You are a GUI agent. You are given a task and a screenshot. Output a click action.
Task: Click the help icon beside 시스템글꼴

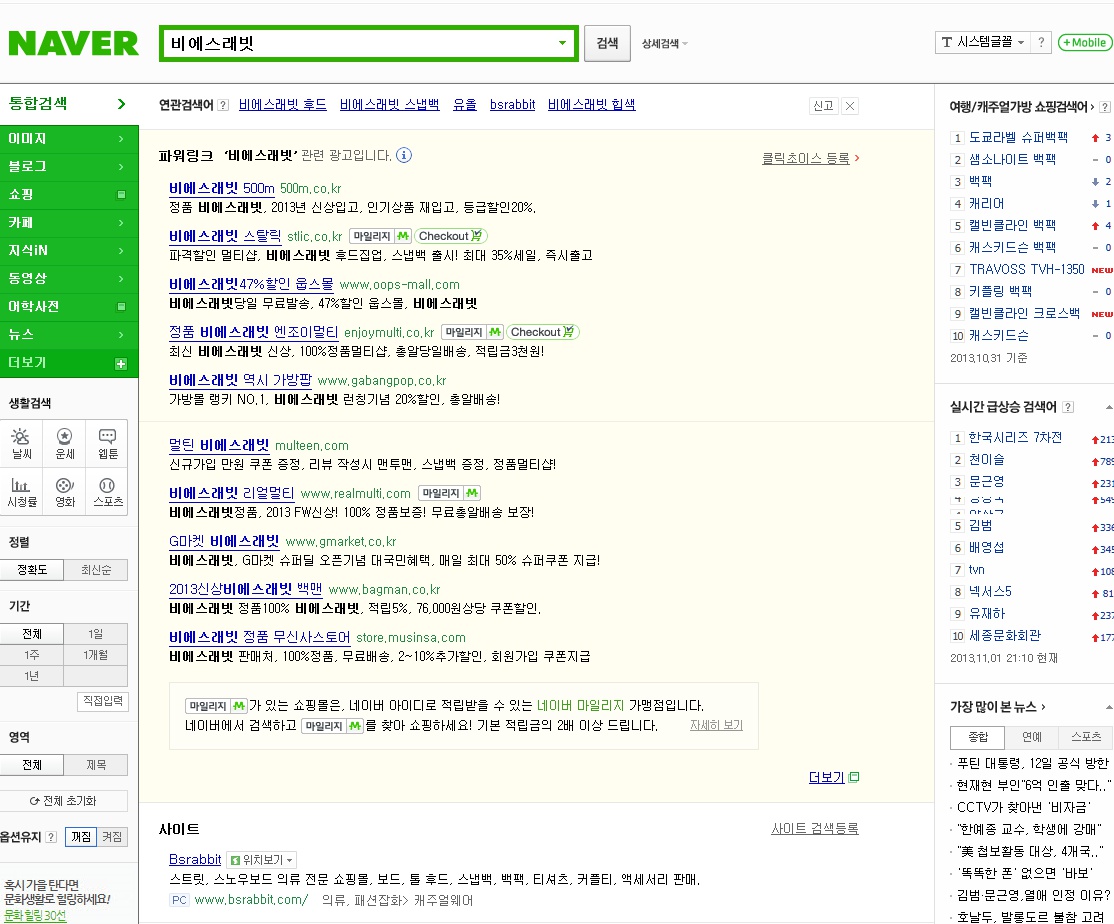(x=1041, y=43)
